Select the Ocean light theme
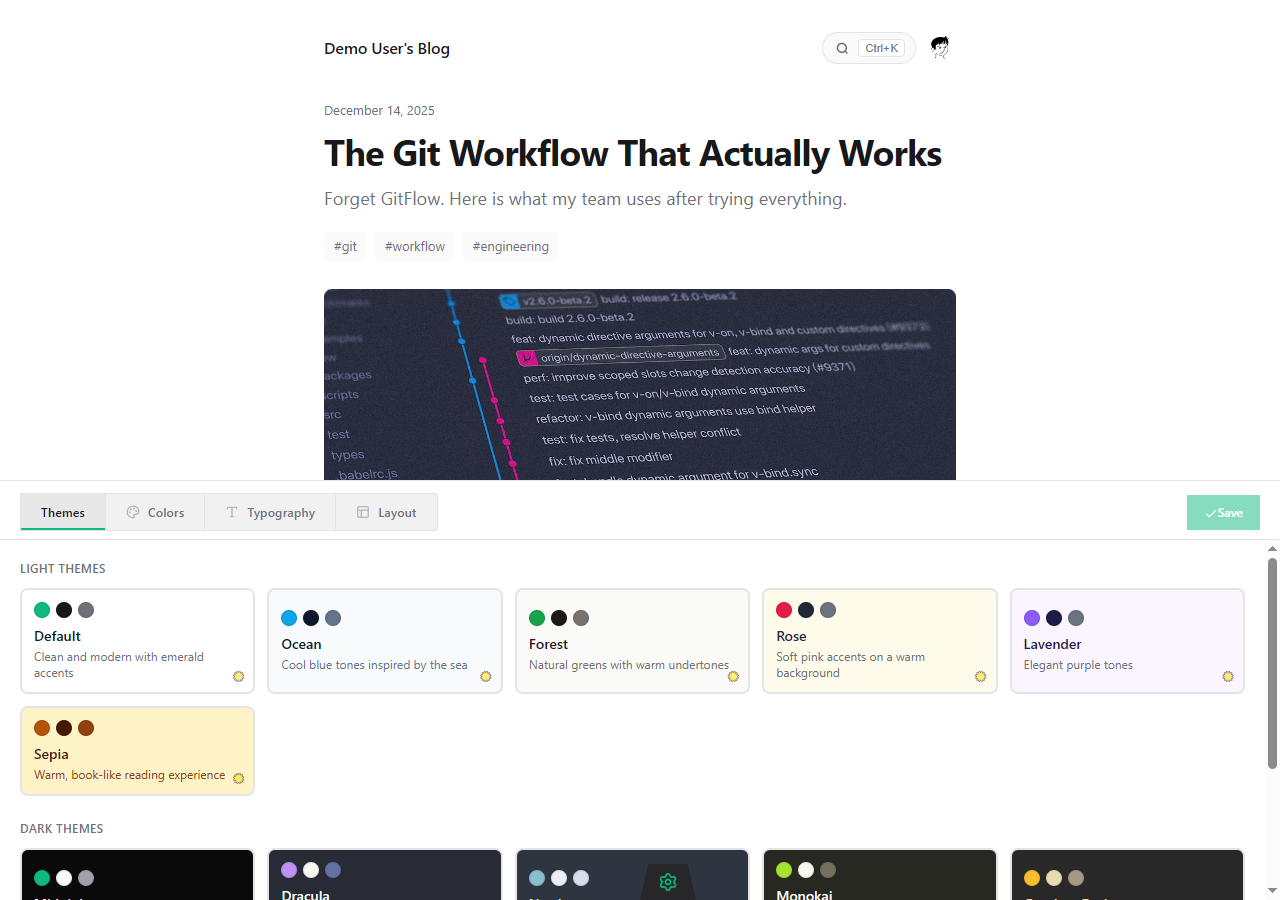 385,641
